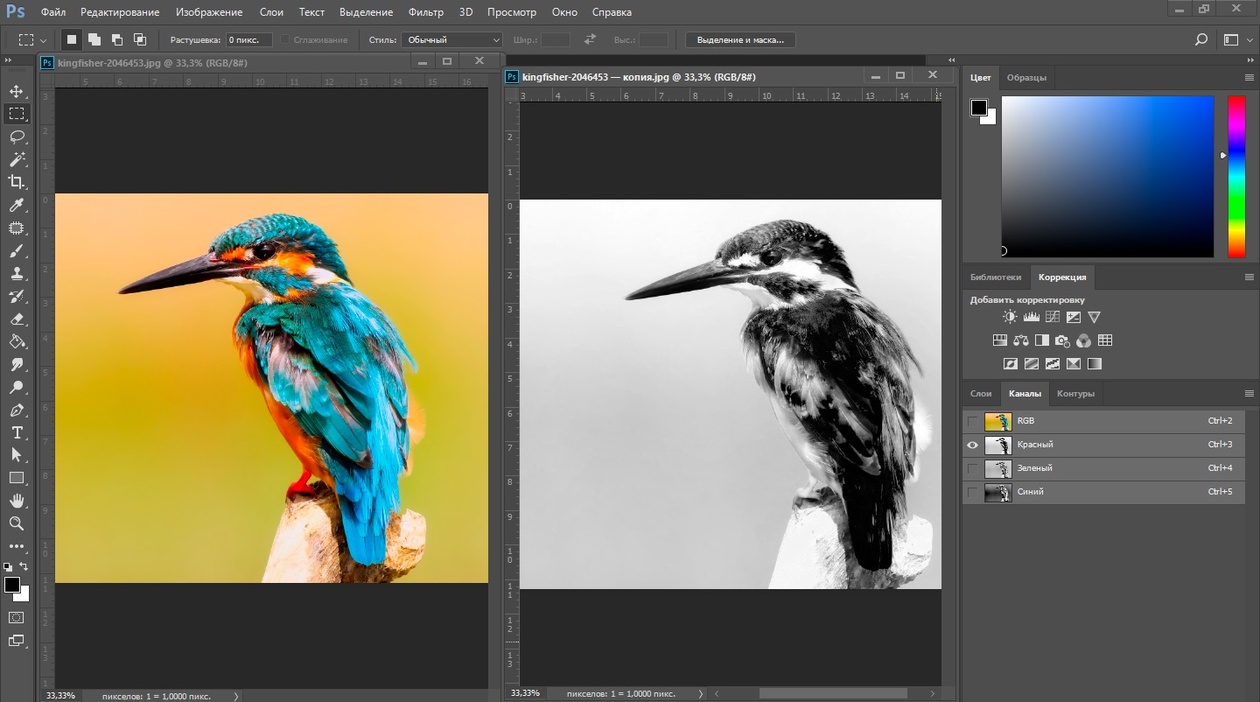Open the search magnifier in options bar

point(1201,40)
